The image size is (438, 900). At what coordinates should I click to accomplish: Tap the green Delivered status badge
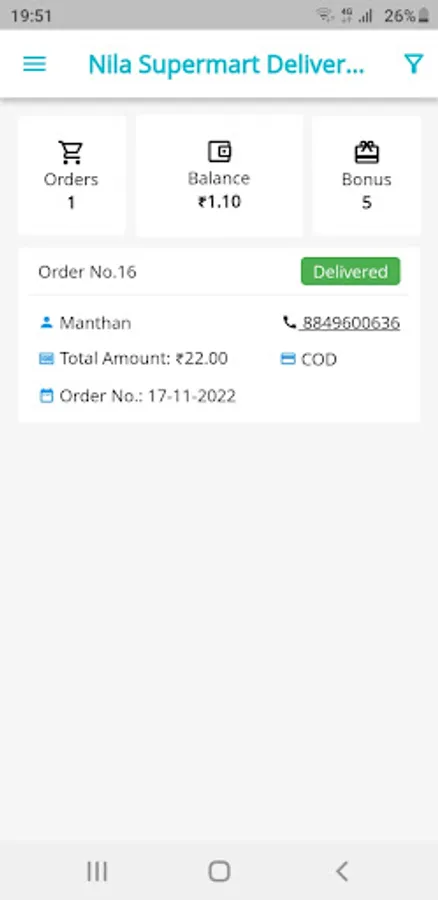351,271
